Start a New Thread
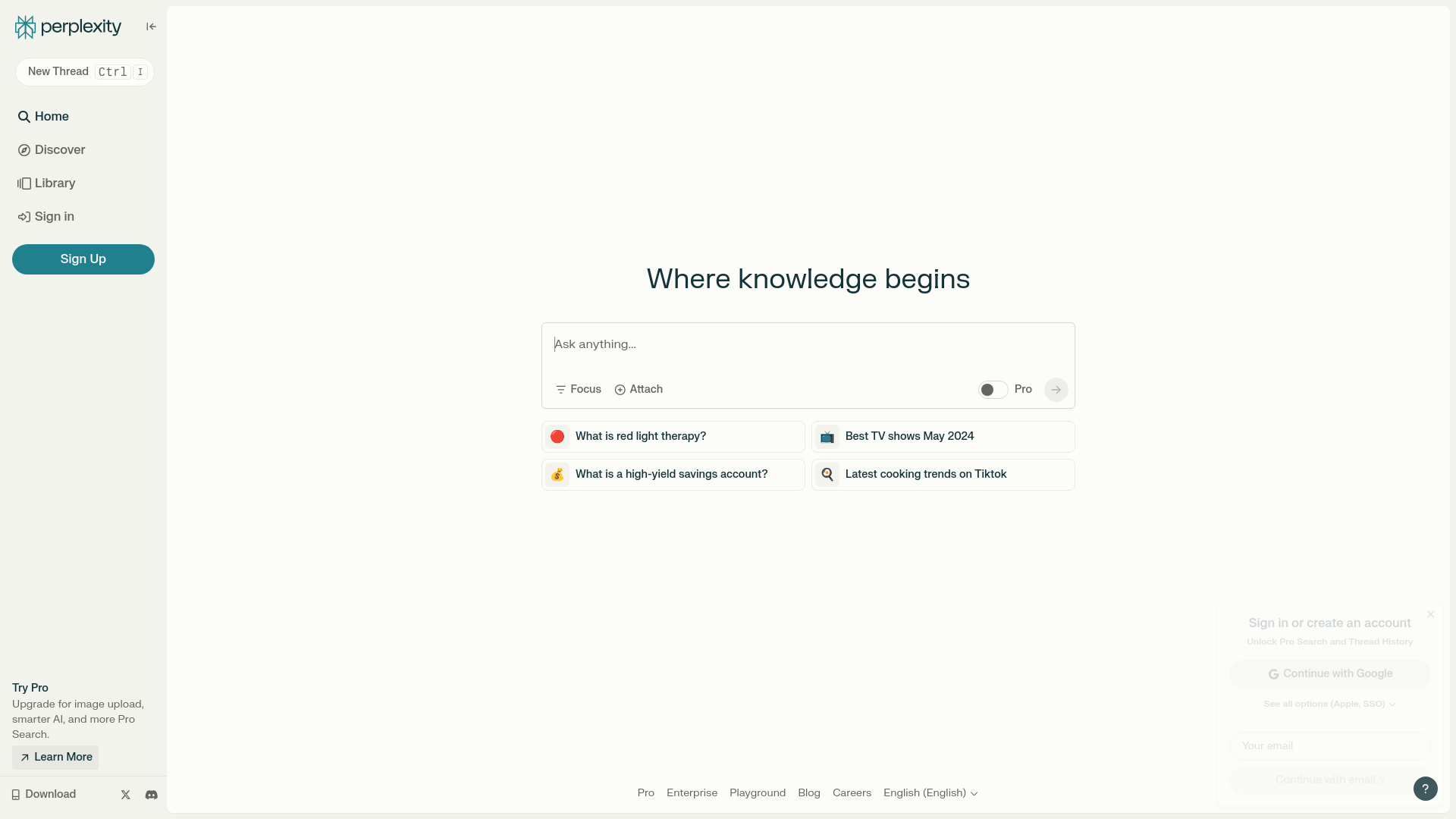 [x=85, y=72]
